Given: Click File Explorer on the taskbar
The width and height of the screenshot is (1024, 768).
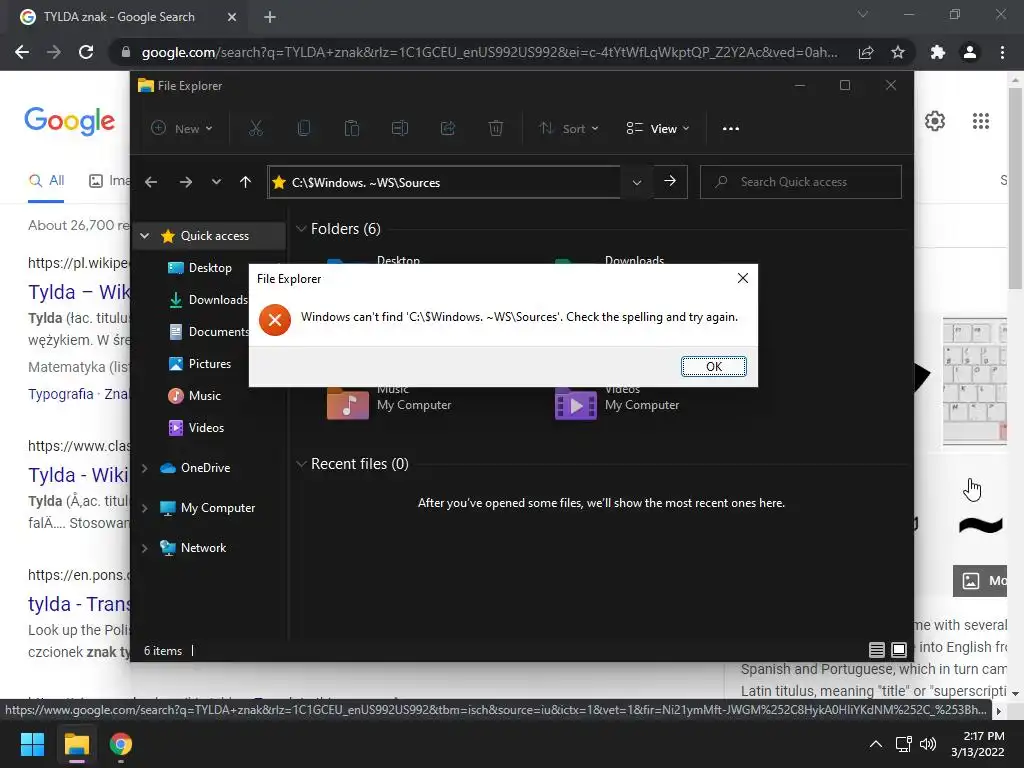Looking at the screenshot, I should click(x=76, y=744).
